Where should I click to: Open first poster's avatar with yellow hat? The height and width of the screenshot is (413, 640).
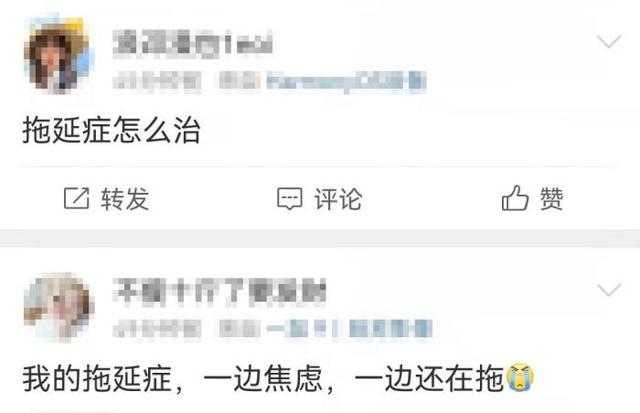(59, 55)
